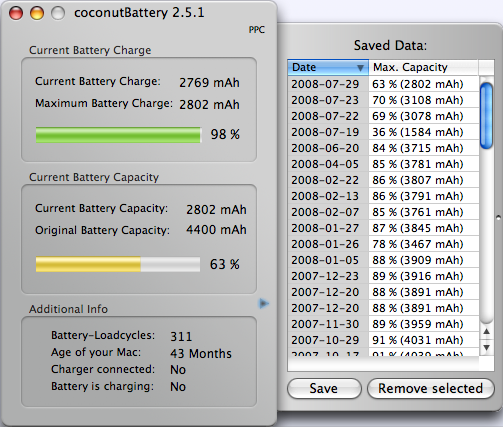Image resolution: width=503 pixels, height=427 pixels.
Task: Select the 2007-11-30 saved entry
Action: [x=383, y=324]
